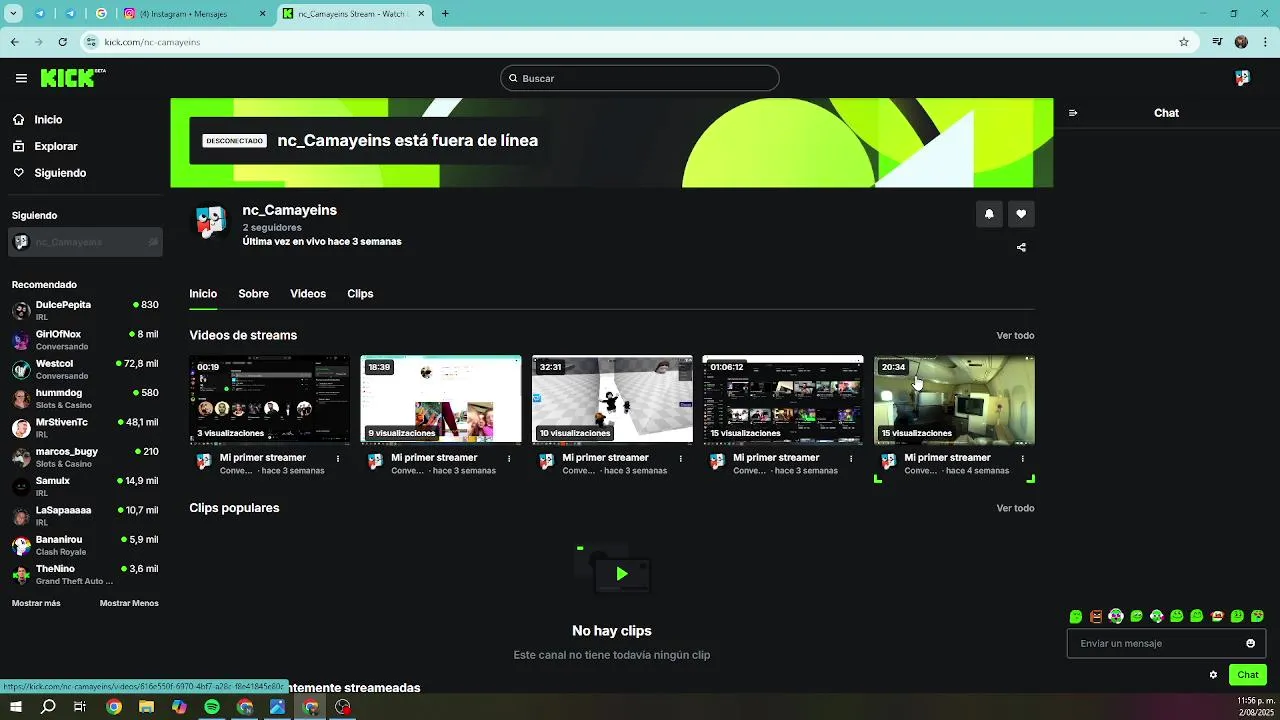This screenshot has width=1280, height=720.
Task: Open the 32:31 stream video thumbnail
Action: point(612,399)
